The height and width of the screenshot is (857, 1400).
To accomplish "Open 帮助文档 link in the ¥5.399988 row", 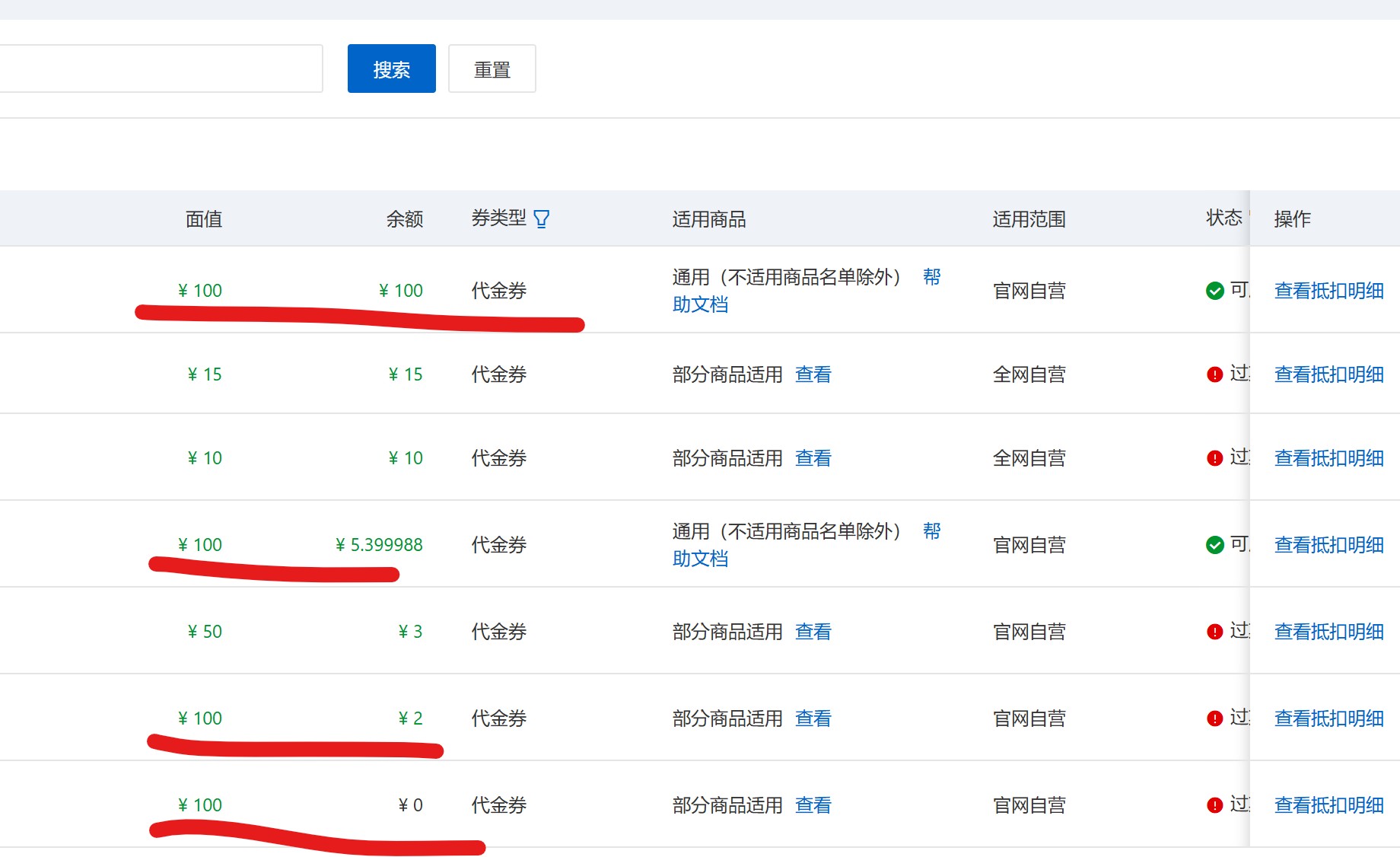I will (700, 559).
